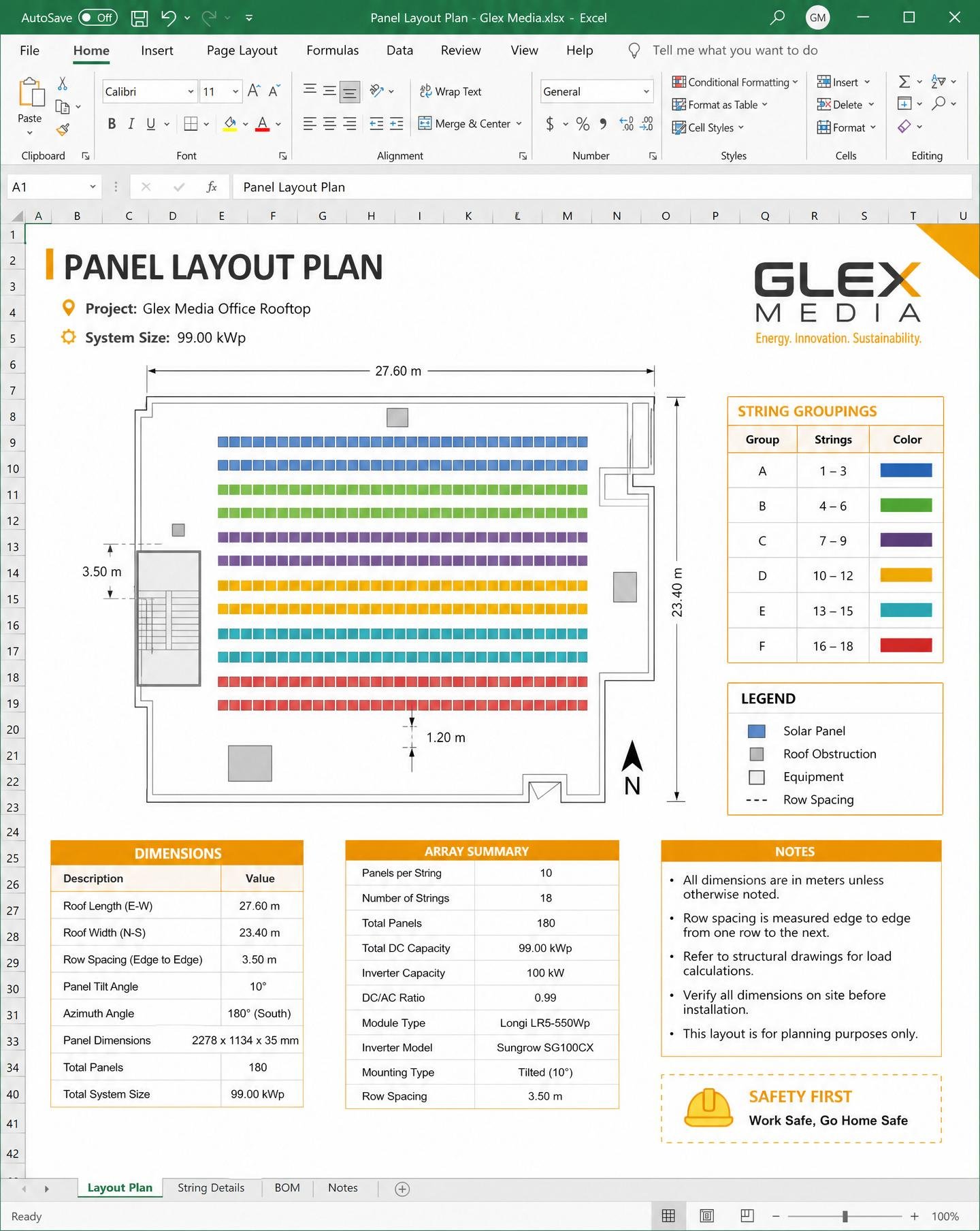Expand the Name Box dropdown arrow

[x=93, y=187]
